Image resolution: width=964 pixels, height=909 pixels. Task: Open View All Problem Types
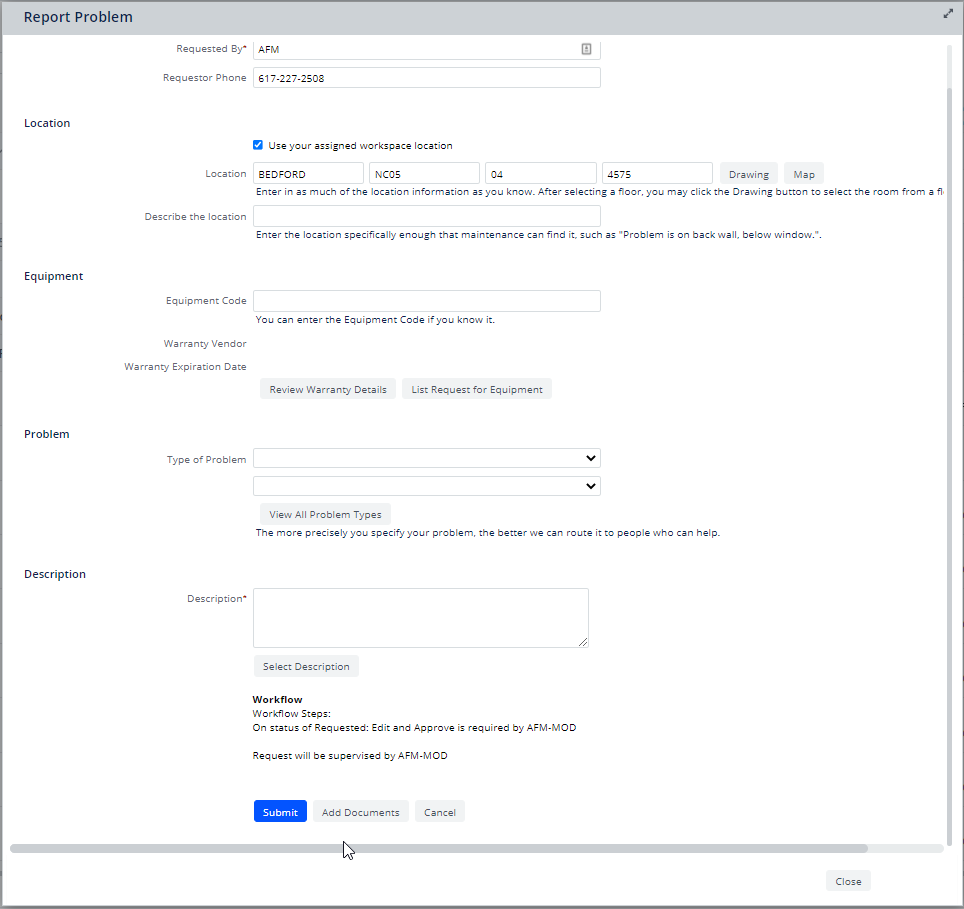coord(325,514)
